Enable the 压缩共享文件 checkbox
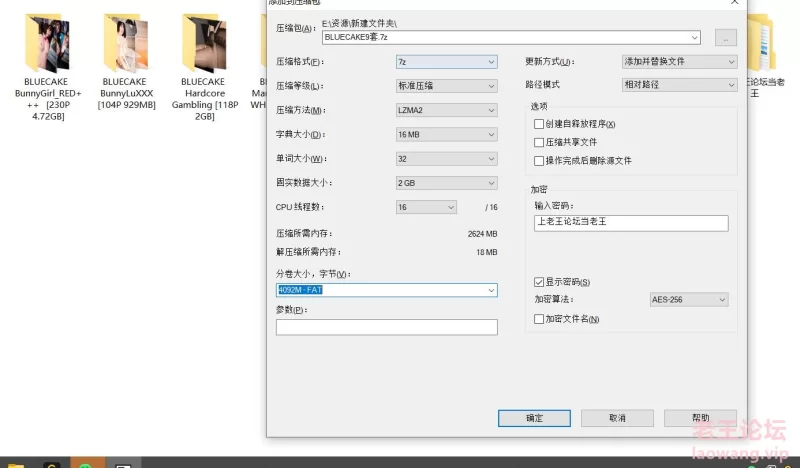This screenshot has width=800, height=468. (x=539, y=142)
